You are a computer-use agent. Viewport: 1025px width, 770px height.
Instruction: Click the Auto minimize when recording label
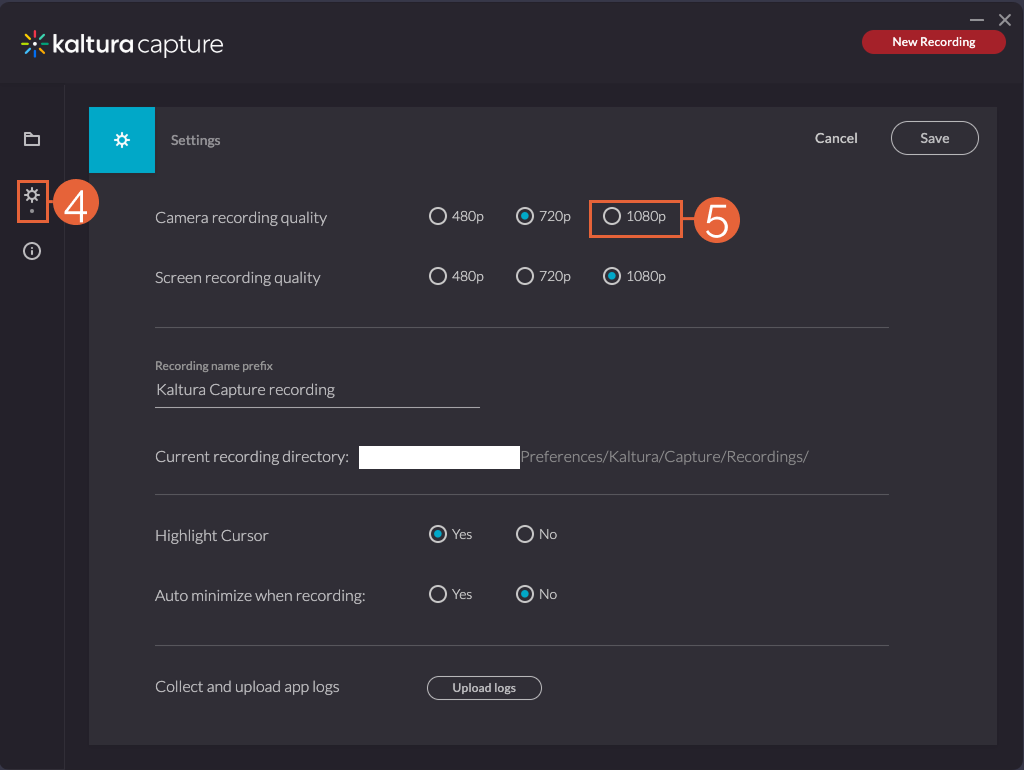pos(260,596)
